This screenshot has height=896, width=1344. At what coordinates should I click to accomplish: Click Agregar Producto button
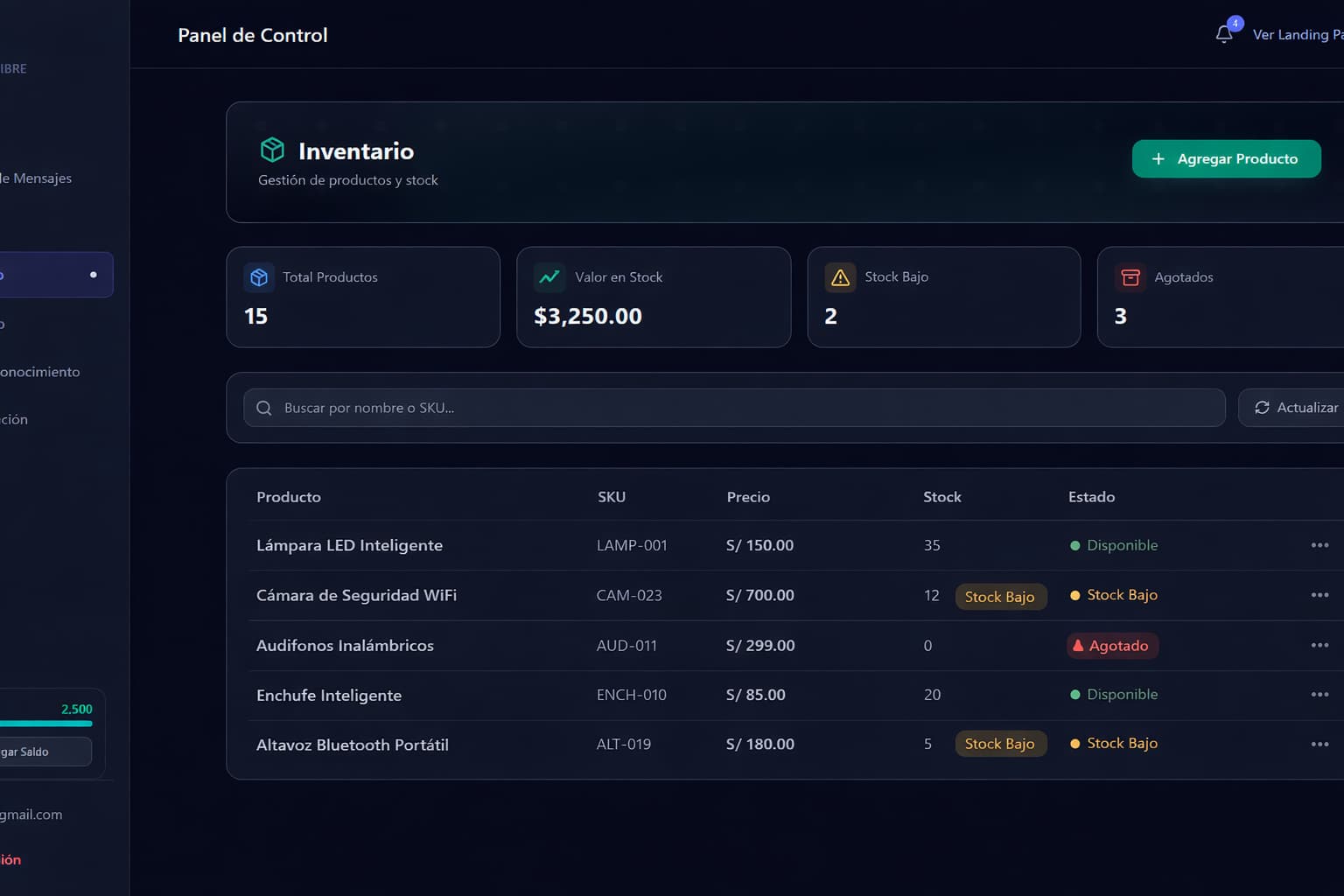[x=1226, y=159]
